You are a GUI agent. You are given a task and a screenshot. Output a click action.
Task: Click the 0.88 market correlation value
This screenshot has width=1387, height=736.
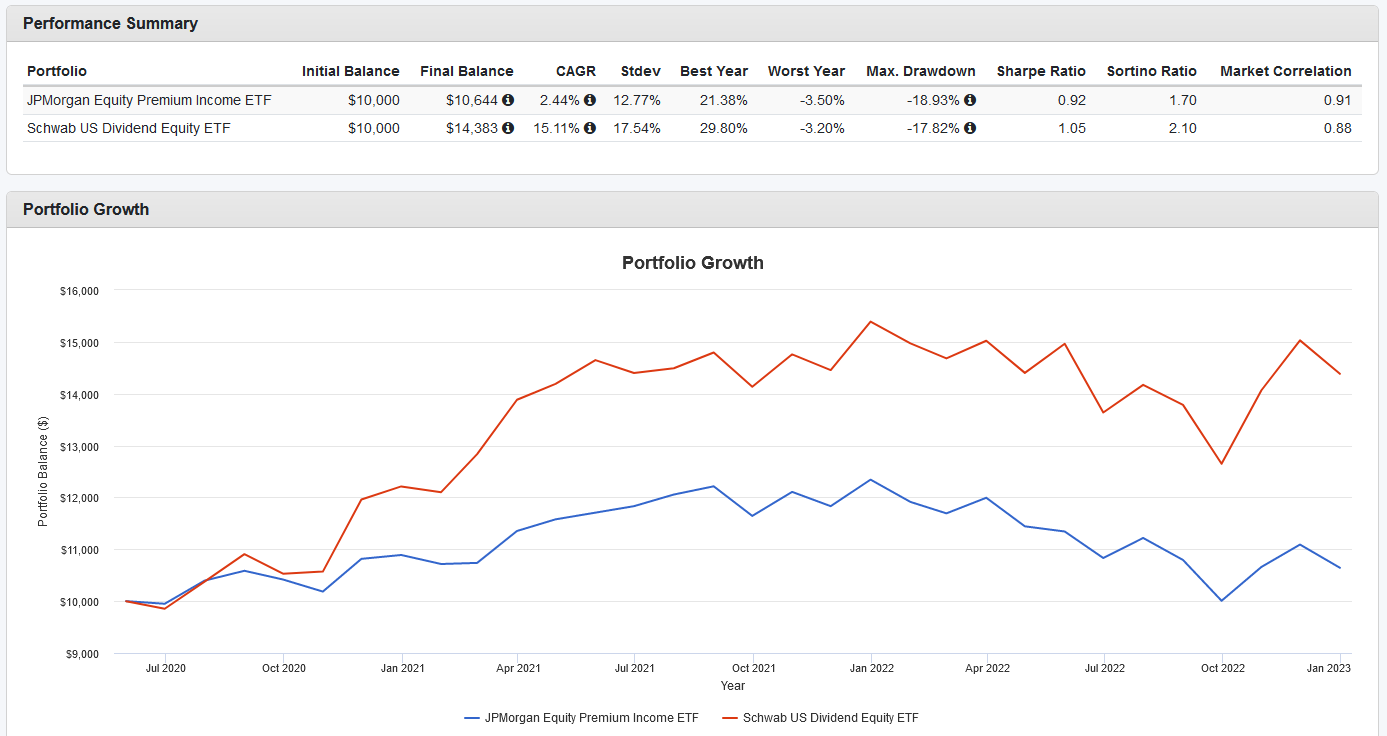[1338, 128]
